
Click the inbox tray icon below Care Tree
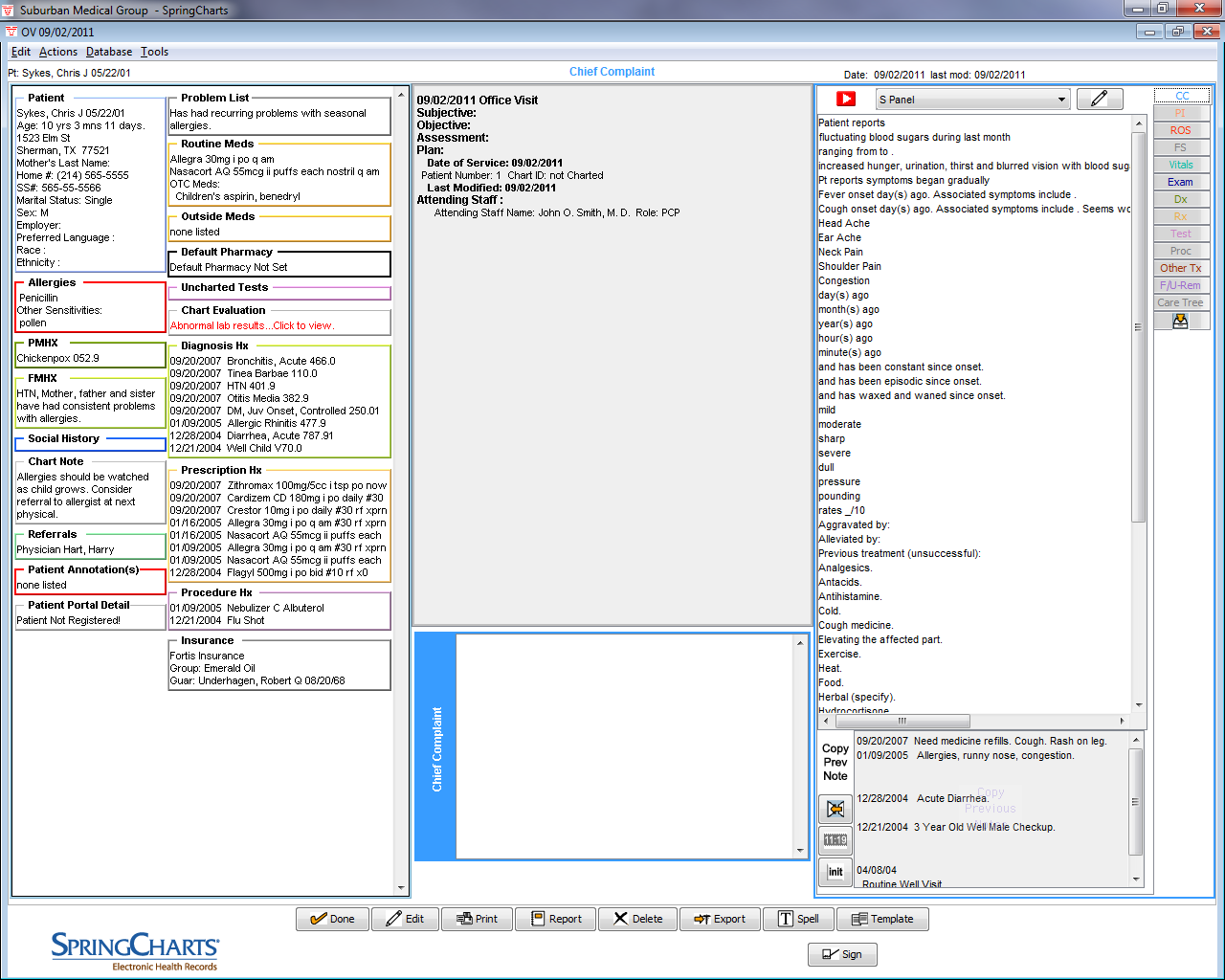[1180, 322]
